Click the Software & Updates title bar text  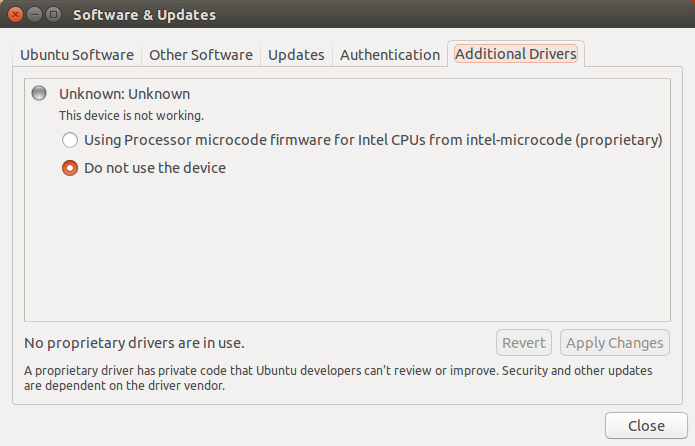point(144,15)
